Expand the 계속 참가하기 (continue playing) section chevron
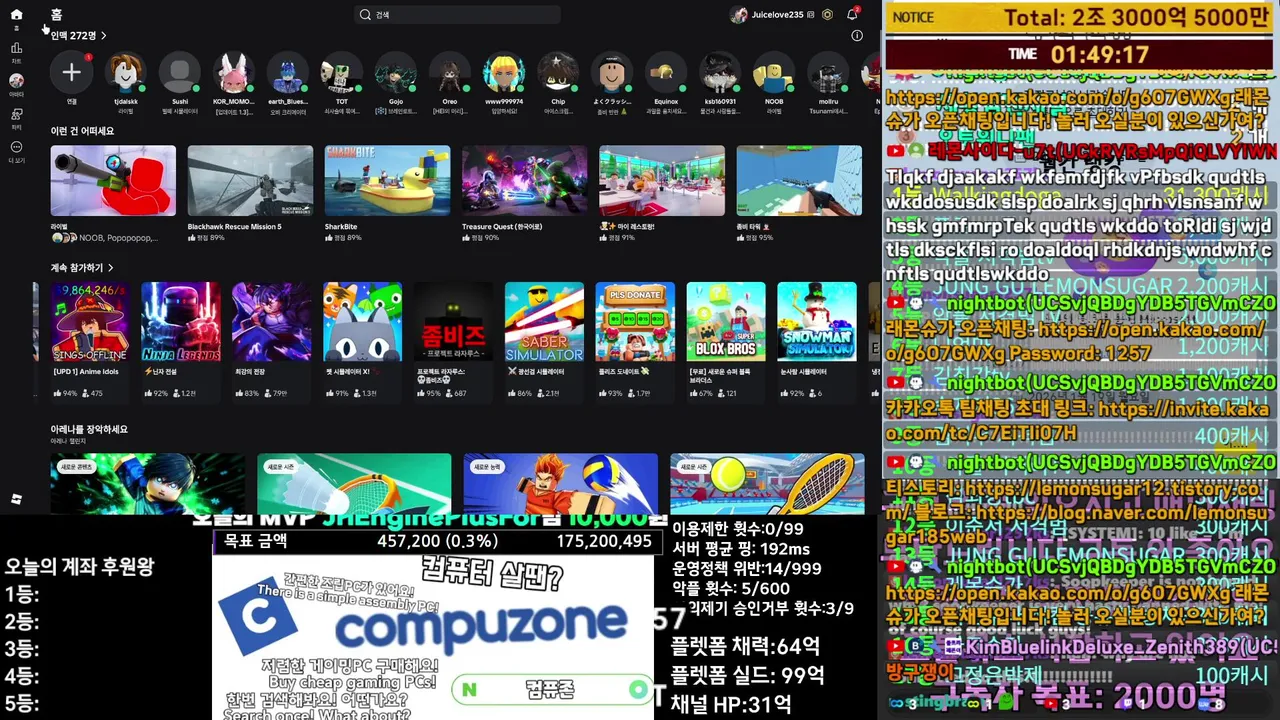Image resolution: width=1280 pixels, height=720 pixels. click(x=110, y=268)
